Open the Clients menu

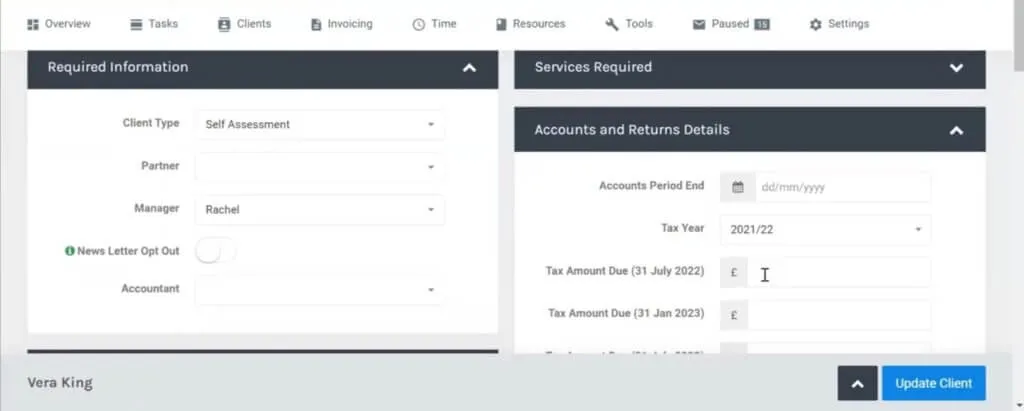[x=244, y=24]
